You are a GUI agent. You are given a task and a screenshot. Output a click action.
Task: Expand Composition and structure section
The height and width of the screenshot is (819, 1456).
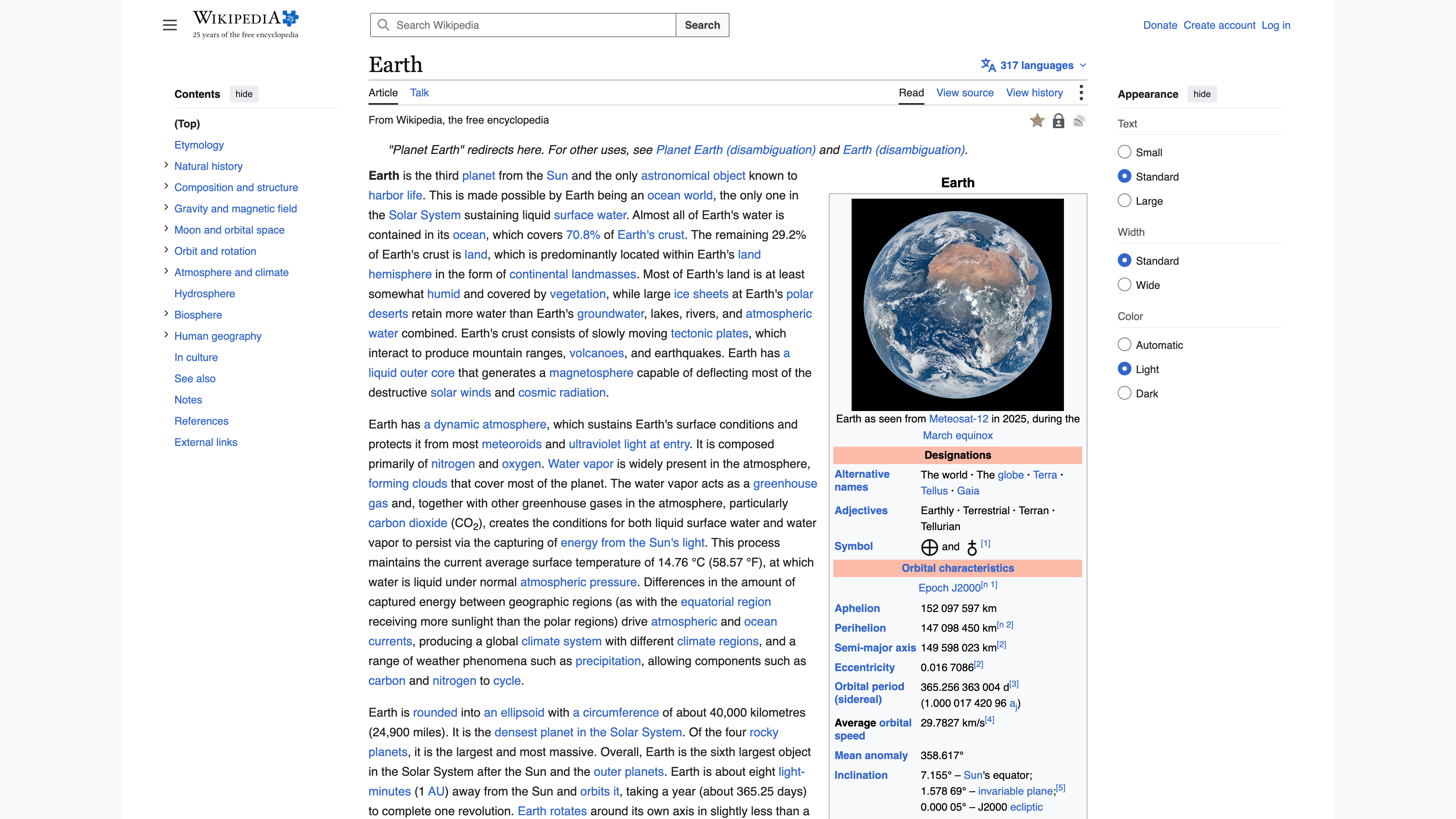click(x=166, y=187)
